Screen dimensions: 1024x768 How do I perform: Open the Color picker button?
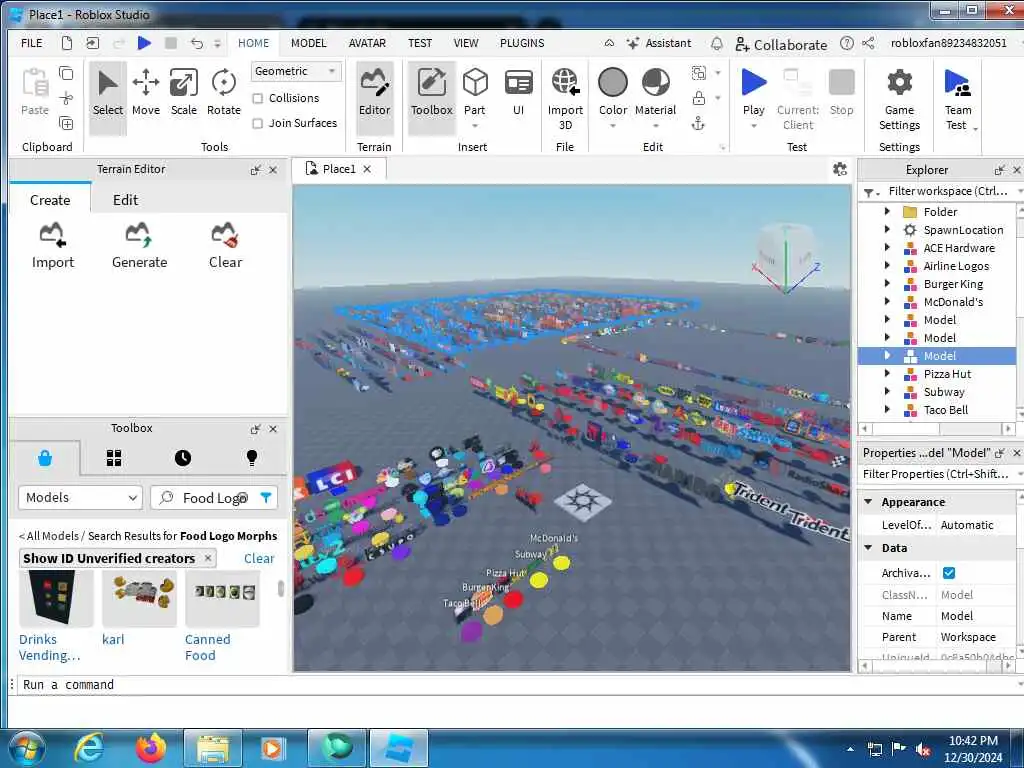tap(613, 93)
